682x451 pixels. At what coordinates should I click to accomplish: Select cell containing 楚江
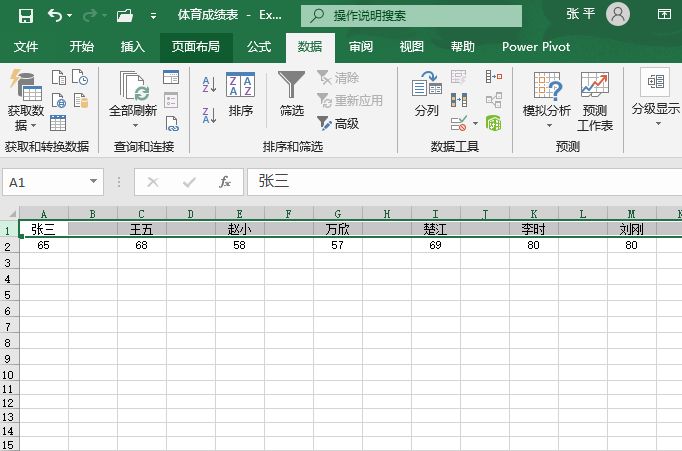435,229
